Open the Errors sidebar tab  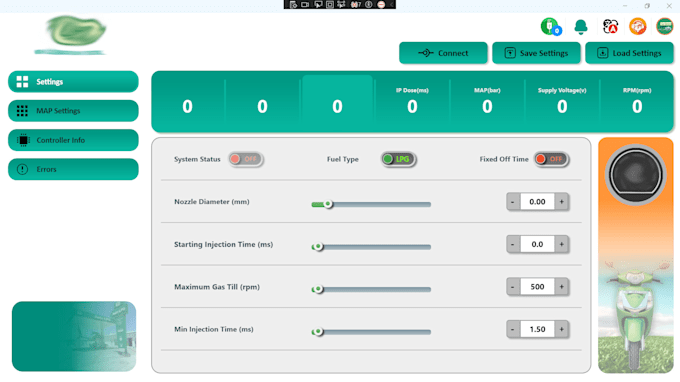73,169
